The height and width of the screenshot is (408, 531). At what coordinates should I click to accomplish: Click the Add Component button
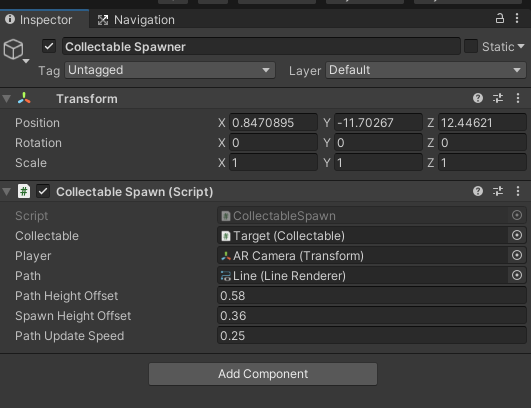pyautogui.click(x=263, y=374)
